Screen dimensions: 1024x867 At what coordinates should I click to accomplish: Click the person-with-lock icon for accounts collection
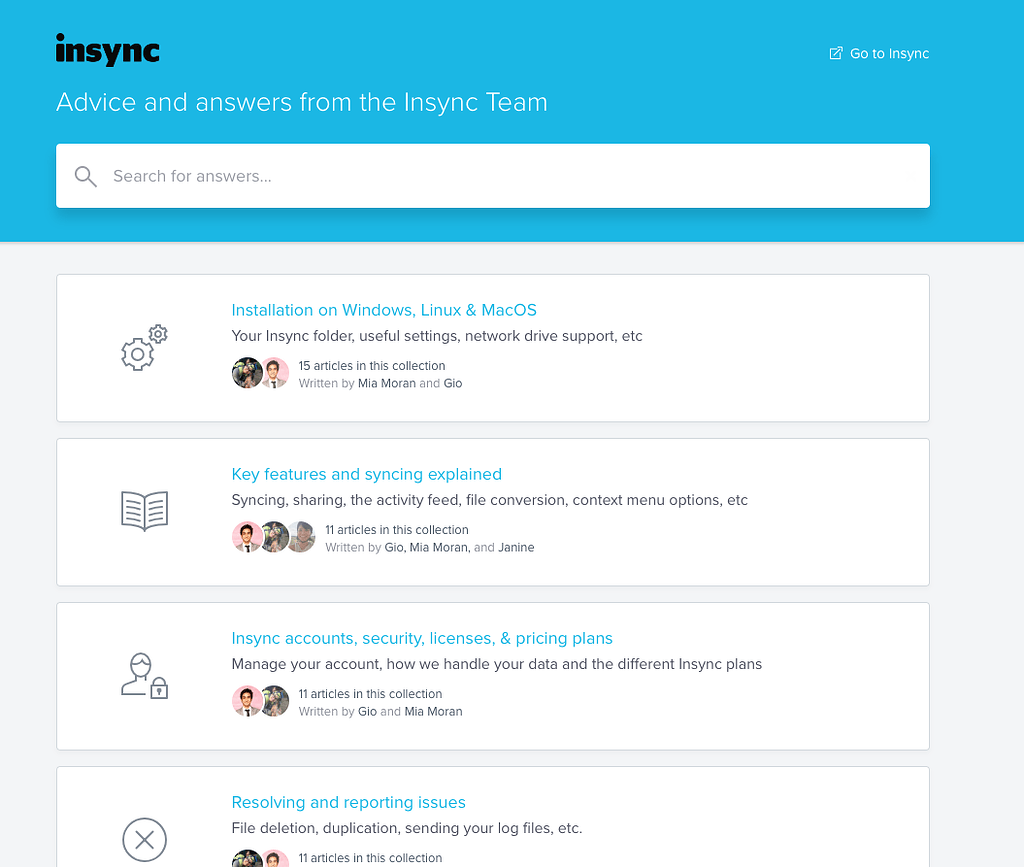tap(144, 675)
